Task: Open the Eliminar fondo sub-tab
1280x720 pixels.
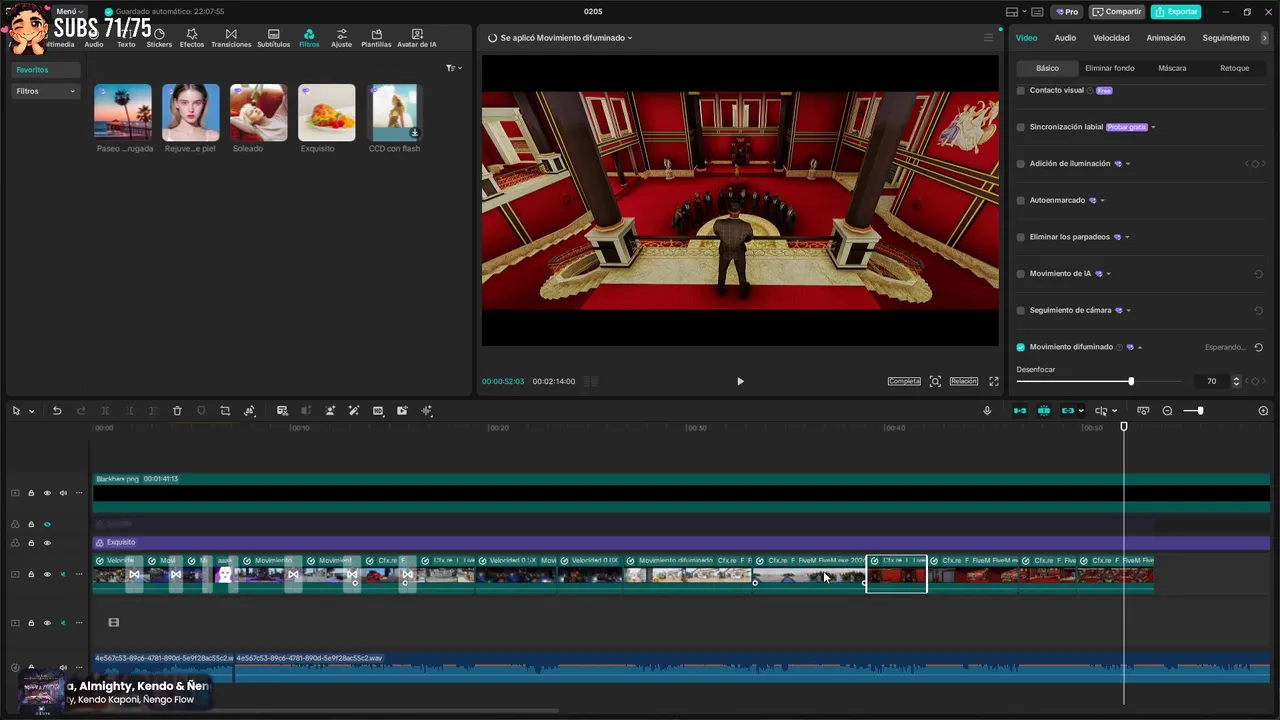Action: click(1110, 68)
